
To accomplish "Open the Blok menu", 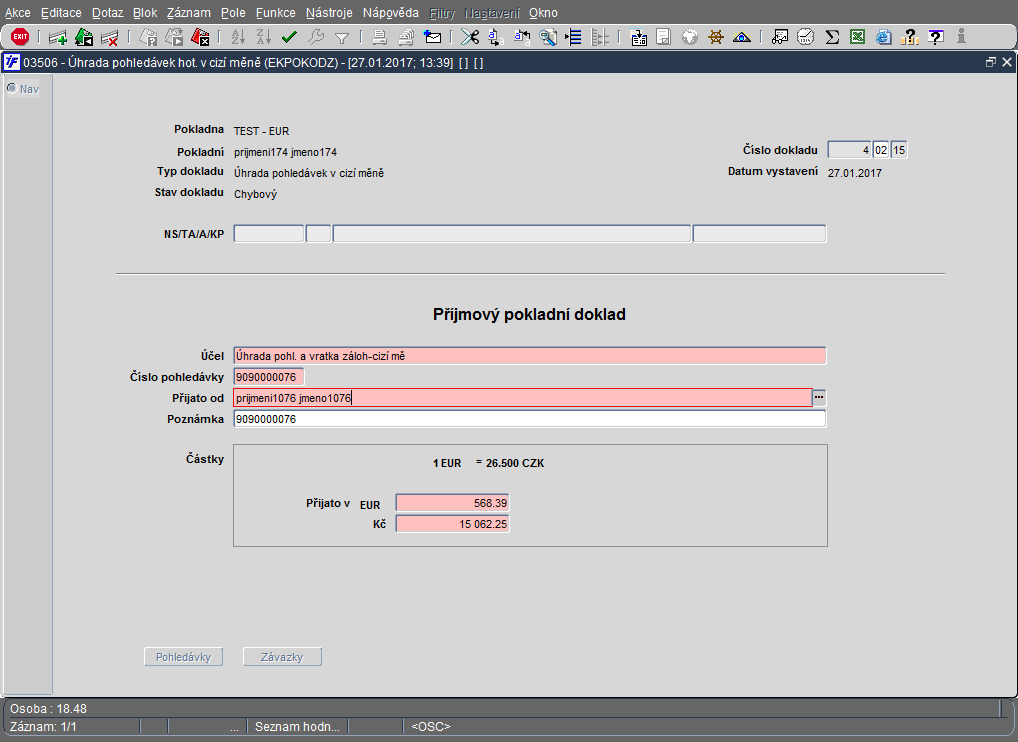I will click(x=145, y=13).
